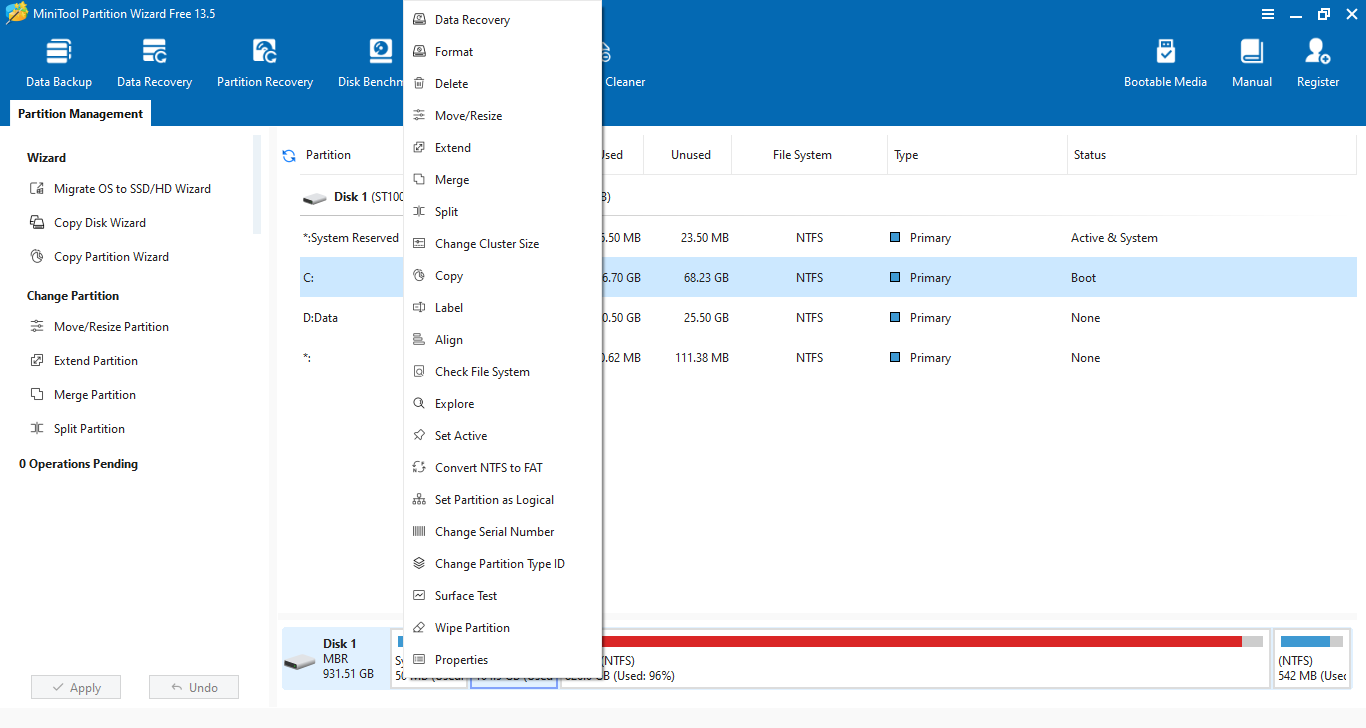Sort by File System column header
Screen dimensions: 1366x728
(x=802, y=155)
